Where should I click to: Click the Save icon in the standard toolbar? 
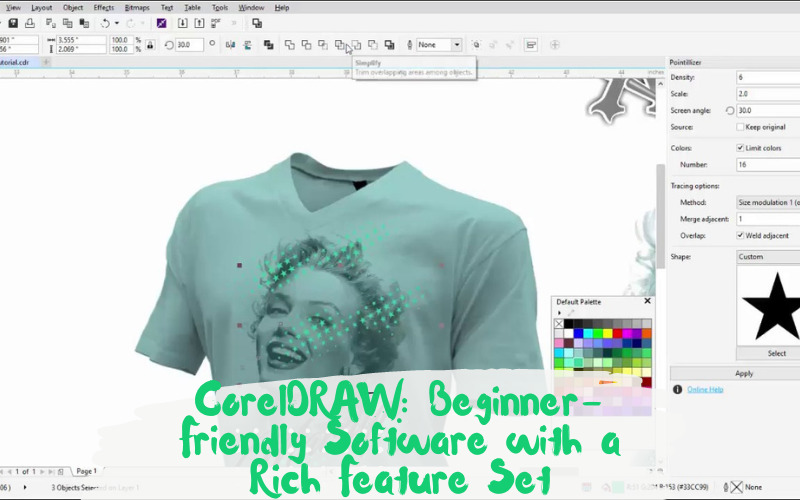click(13, 23)
